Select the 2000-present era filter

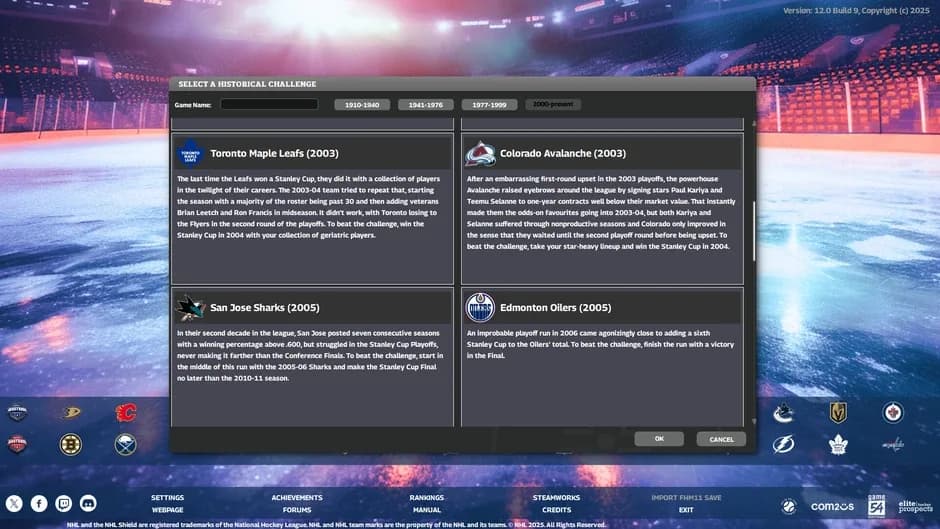[553, 104]
